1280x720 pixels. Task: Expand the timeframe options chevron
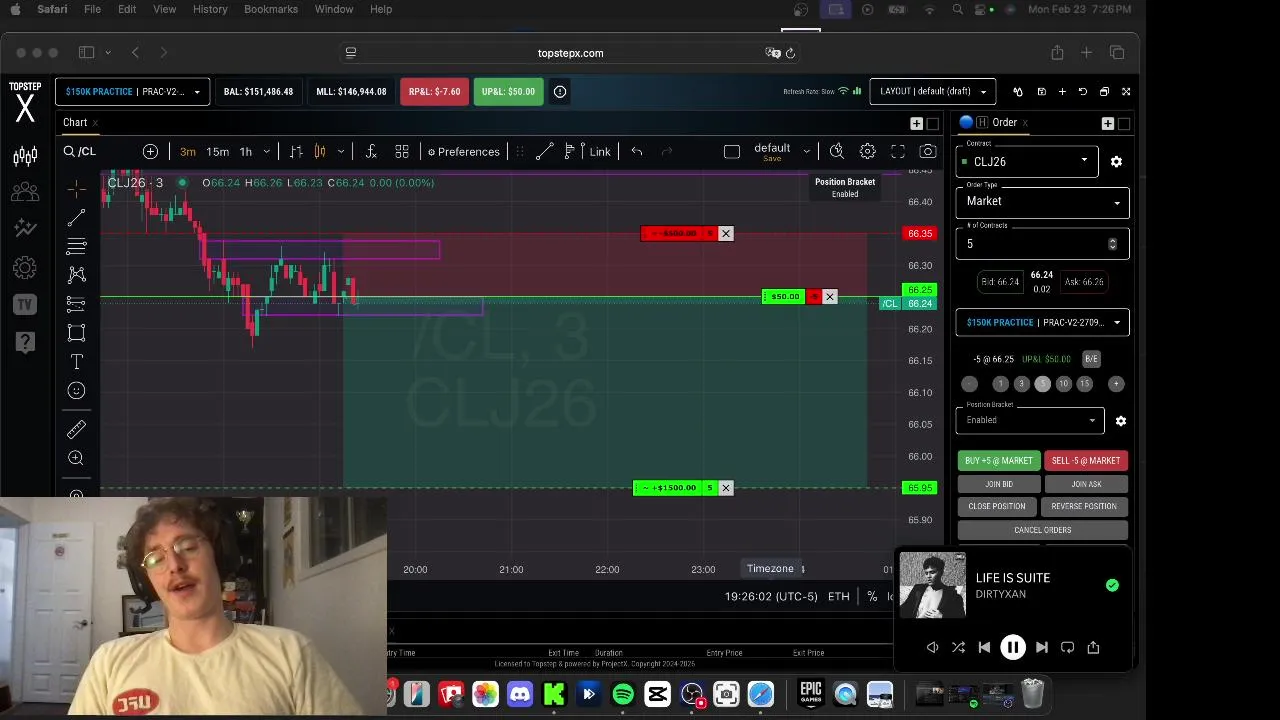pyautogui.click(x=266, y=152)
